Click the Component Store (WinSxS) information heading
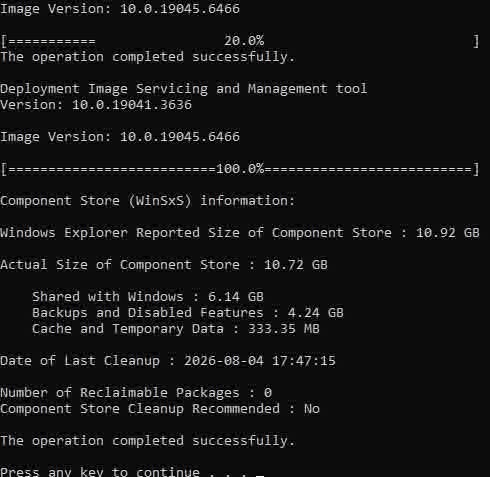The width and height of the screenshot is (490, 477). coord(148,201)
